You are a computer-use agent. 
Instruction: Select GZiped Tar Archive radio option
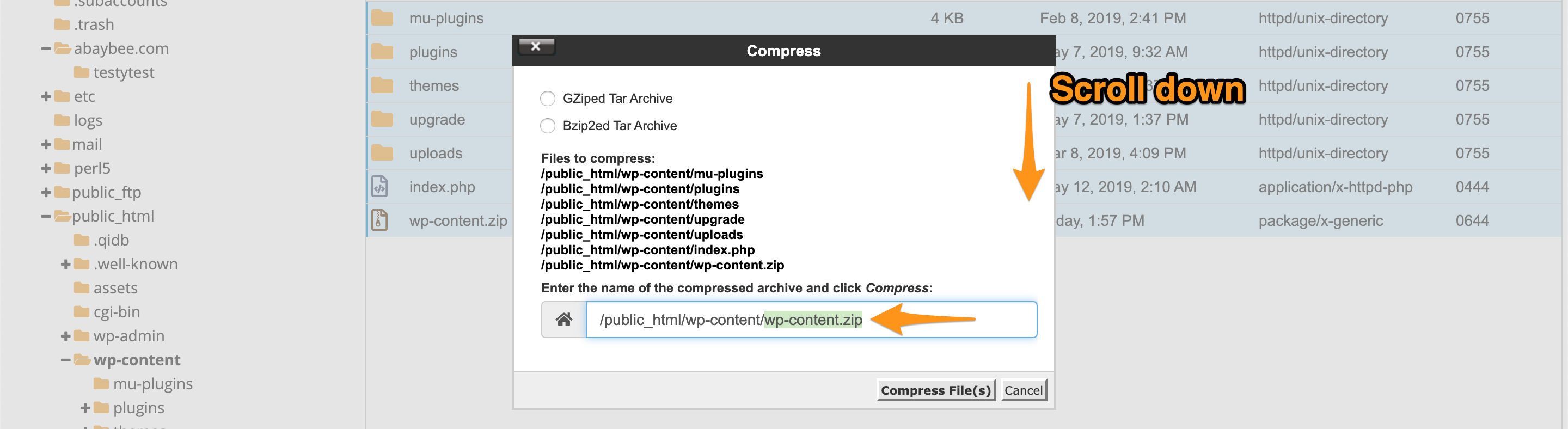548,99
